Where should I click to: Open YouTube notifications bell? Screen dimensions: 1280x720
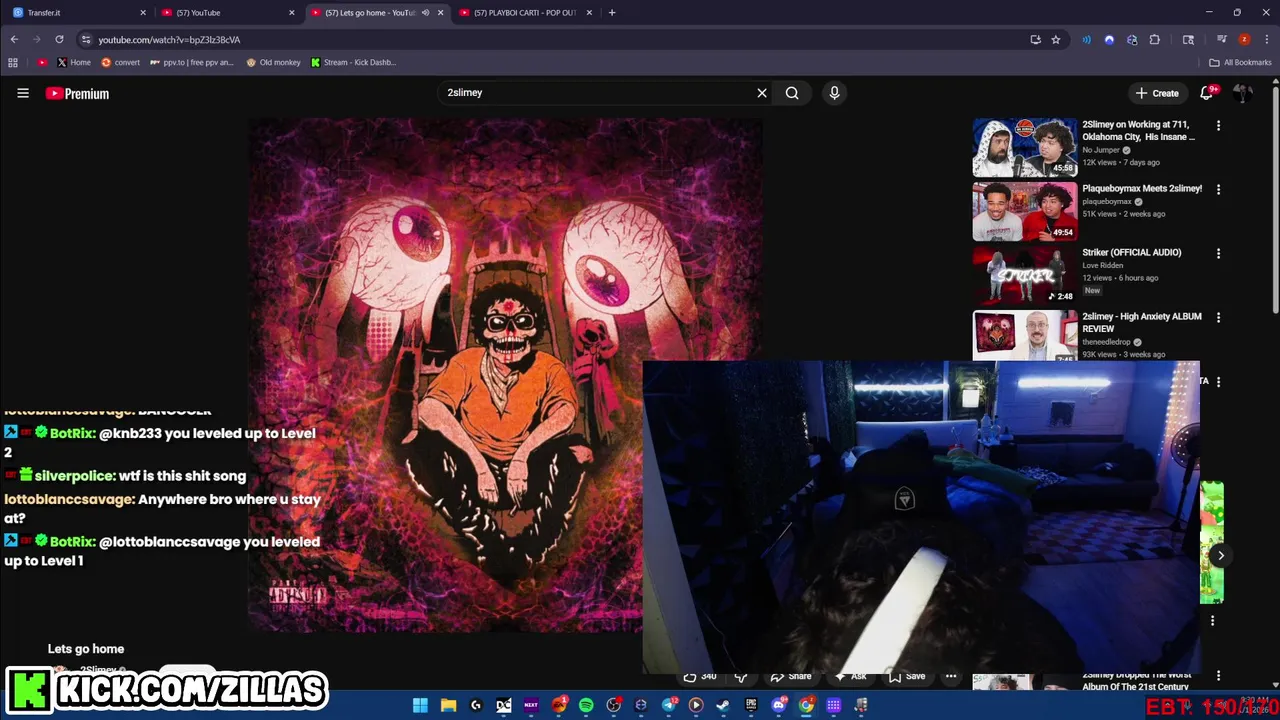click(x=1207, y=92)
